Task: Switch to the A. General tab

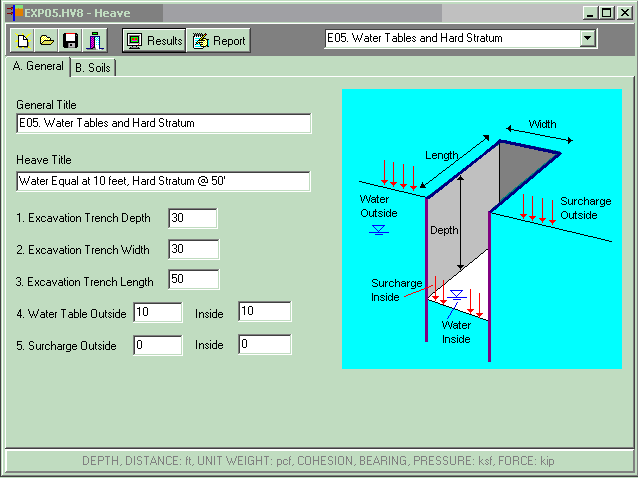Action: coord(37,66)
